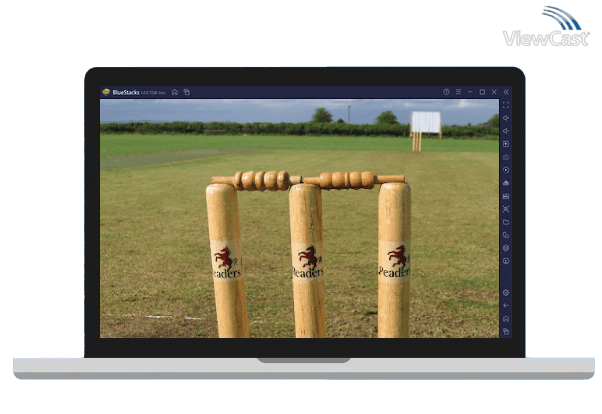Click the BlueStacks logo in title bar
The image size is (602, 414).
click(106, 92)
